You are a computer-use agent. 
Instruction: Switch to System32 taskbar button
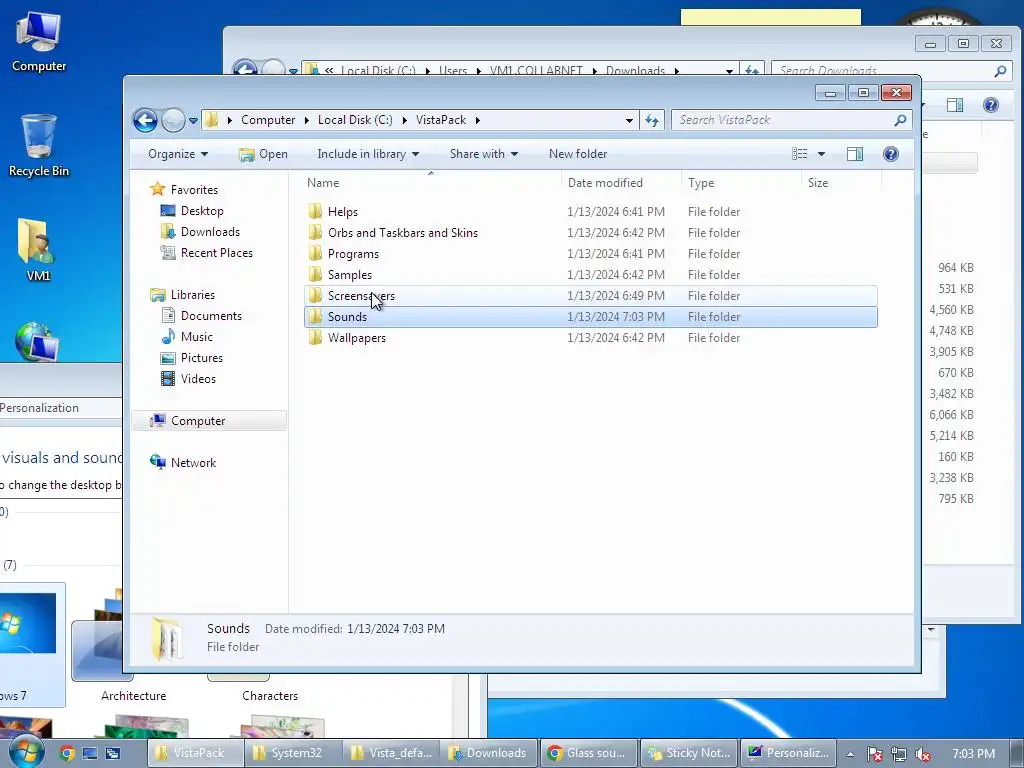tap(293, 753)
